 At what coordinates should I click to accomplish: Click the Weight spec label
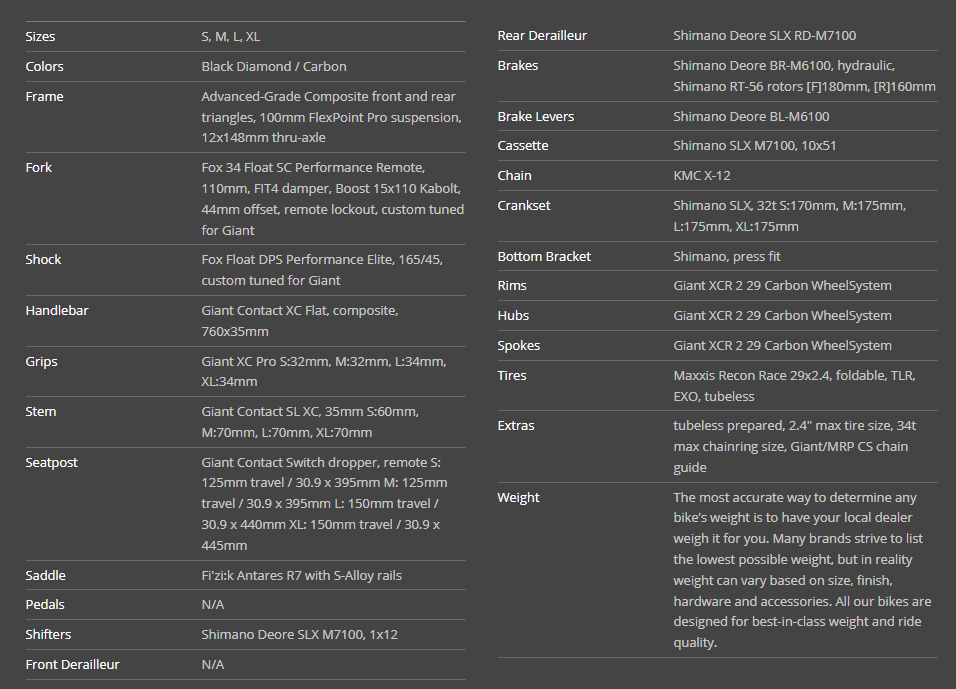click(x=518, y=498)
